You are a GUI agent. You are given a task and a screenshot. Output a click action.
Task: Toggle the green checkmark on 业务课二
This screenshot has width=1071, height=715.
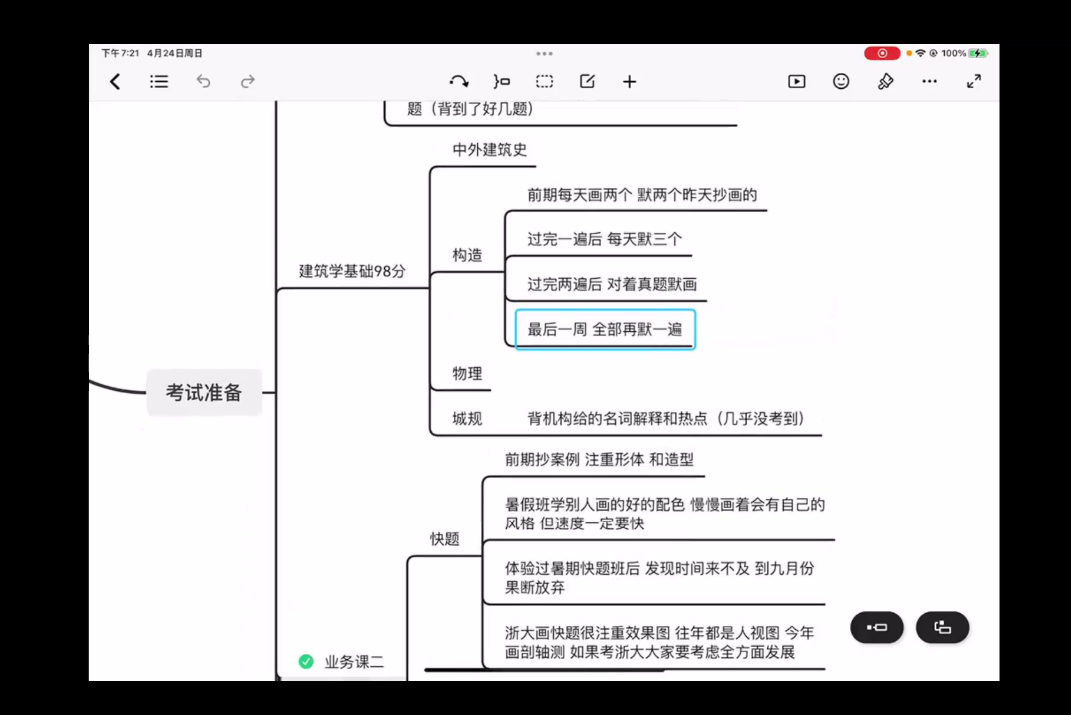pyautogui.click(x=306, y=661)
